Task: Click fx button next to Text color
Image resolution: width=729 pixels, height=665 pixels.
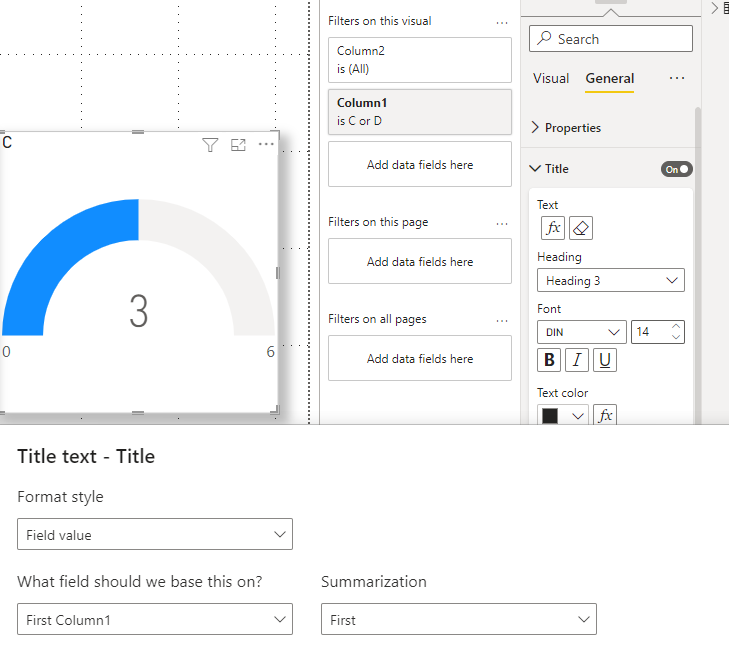Action: tap(605, 415)
